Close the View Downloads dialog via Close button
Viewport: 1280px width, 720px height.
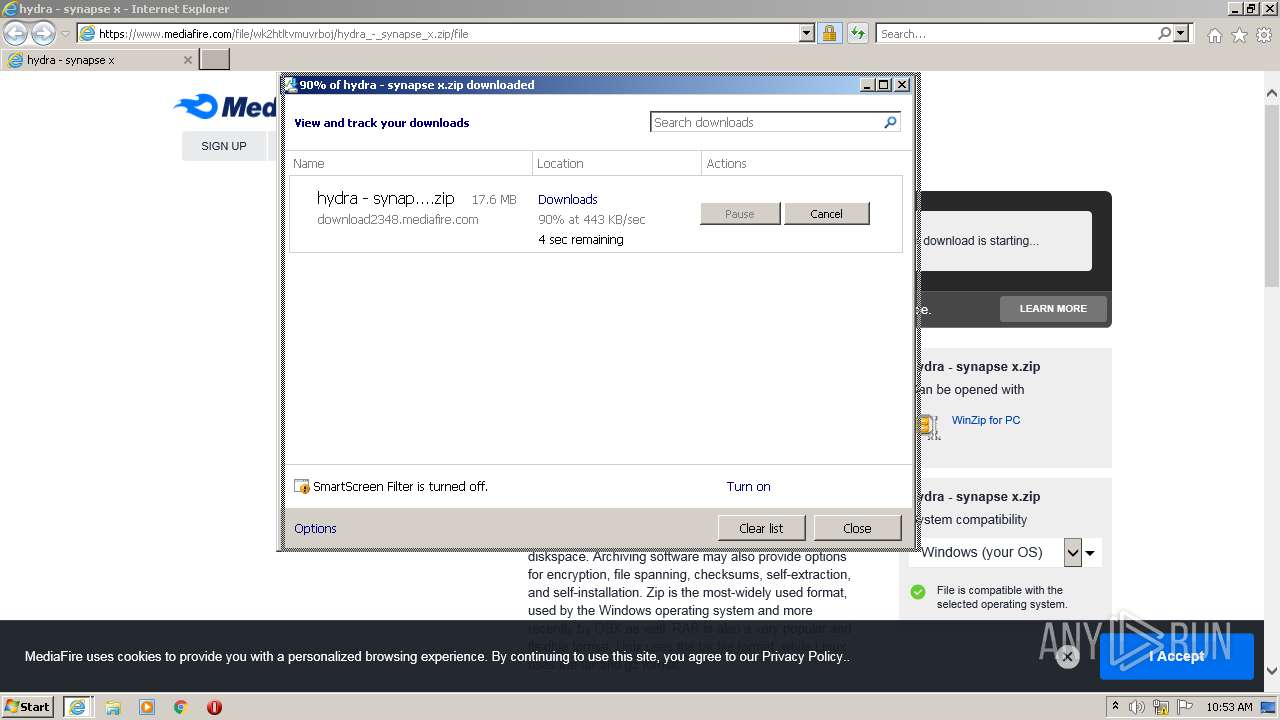point(857,528)
